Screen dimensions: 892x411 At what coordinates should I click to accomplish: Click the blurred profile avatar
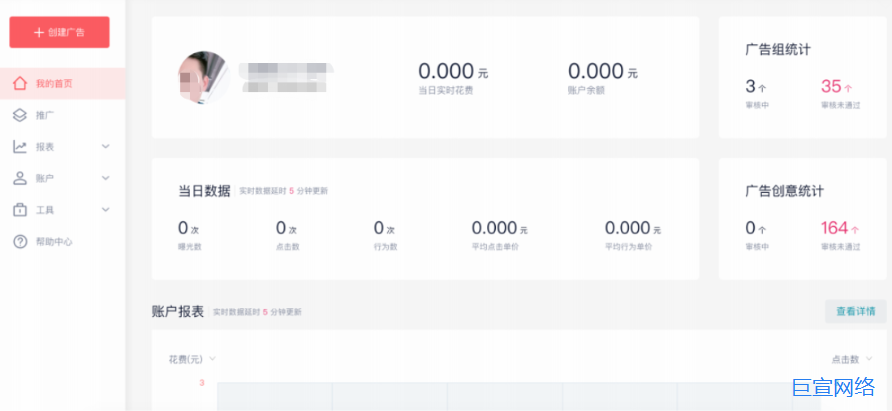[x=204, y=77]
